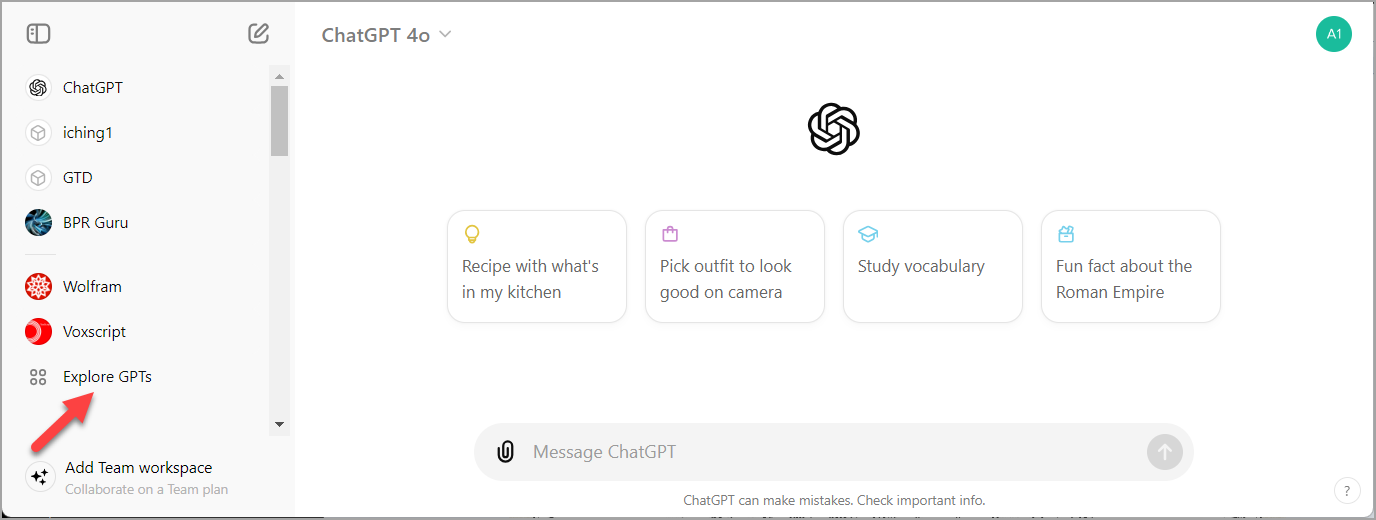
Task: Click the BPR Guru avatar icon
Action: [x=38, y=222]
